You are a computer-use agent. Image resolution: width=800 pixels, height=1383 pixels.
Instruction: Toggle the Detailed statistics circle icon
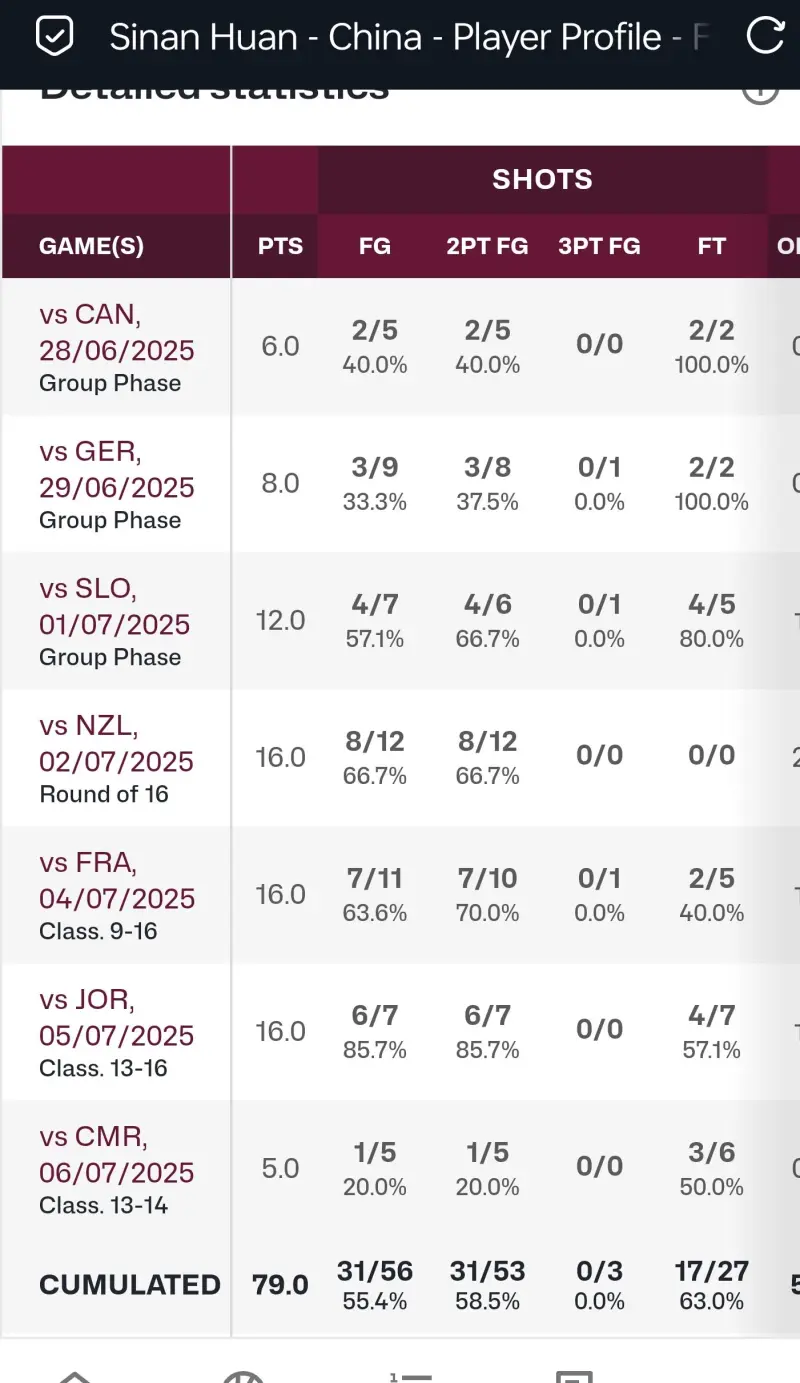pos(760,92)
